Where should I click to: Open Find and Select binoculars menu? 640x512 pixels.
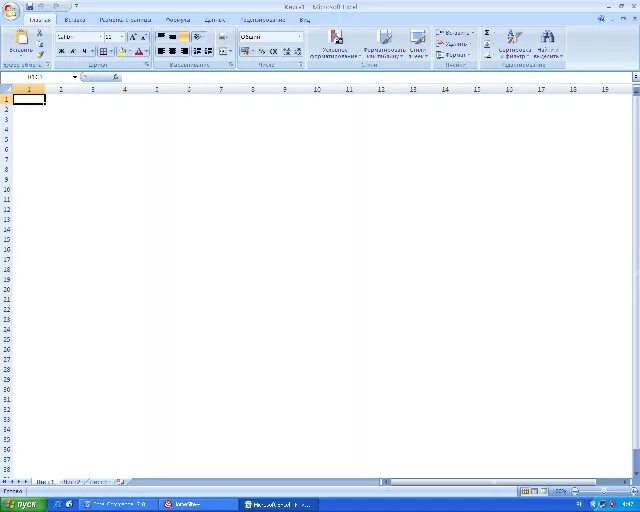[x=548, y=44]
